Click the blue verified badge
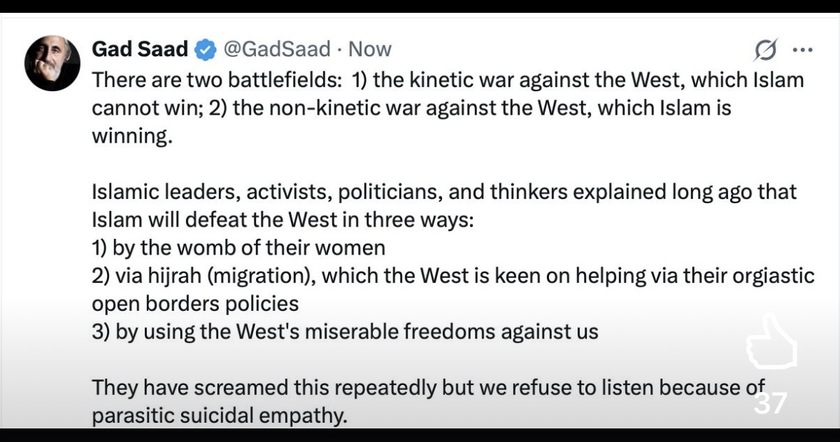The image size is (840, 442). pos(206,49)
